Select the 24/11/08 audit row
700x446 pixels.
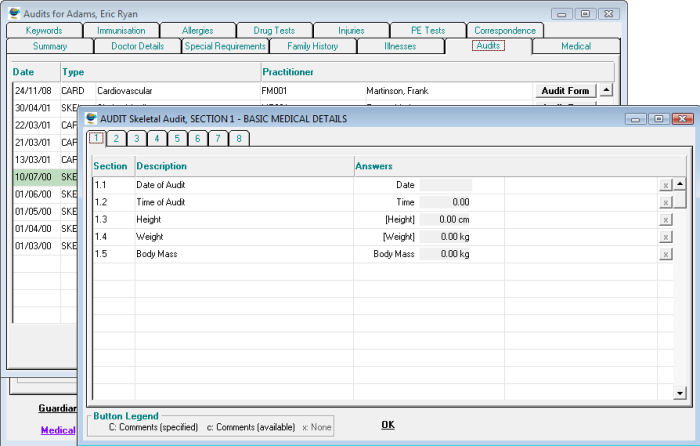(x=274, y=91)
